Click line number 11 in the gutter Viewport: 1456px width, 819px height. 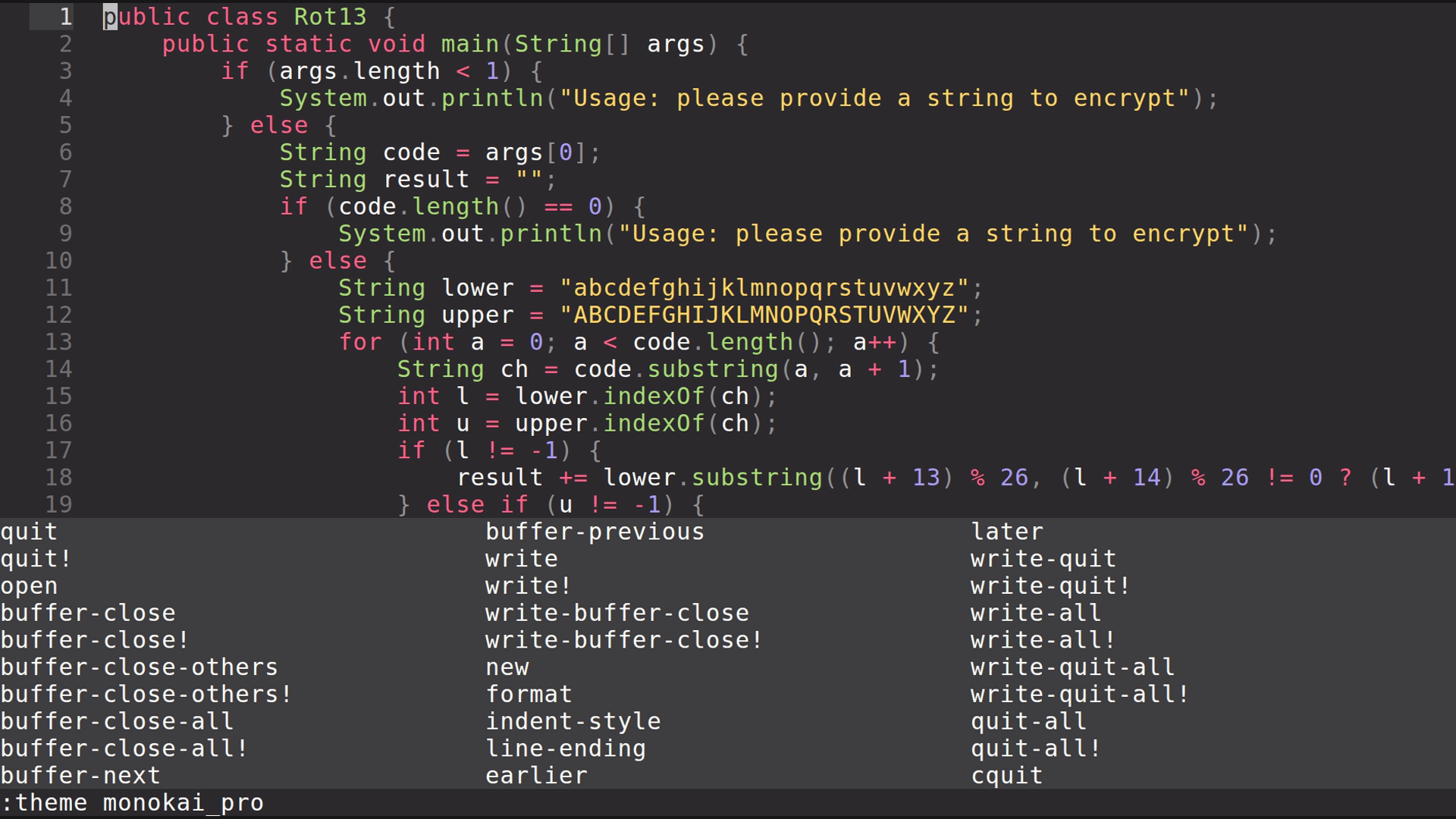coord(58,287)
